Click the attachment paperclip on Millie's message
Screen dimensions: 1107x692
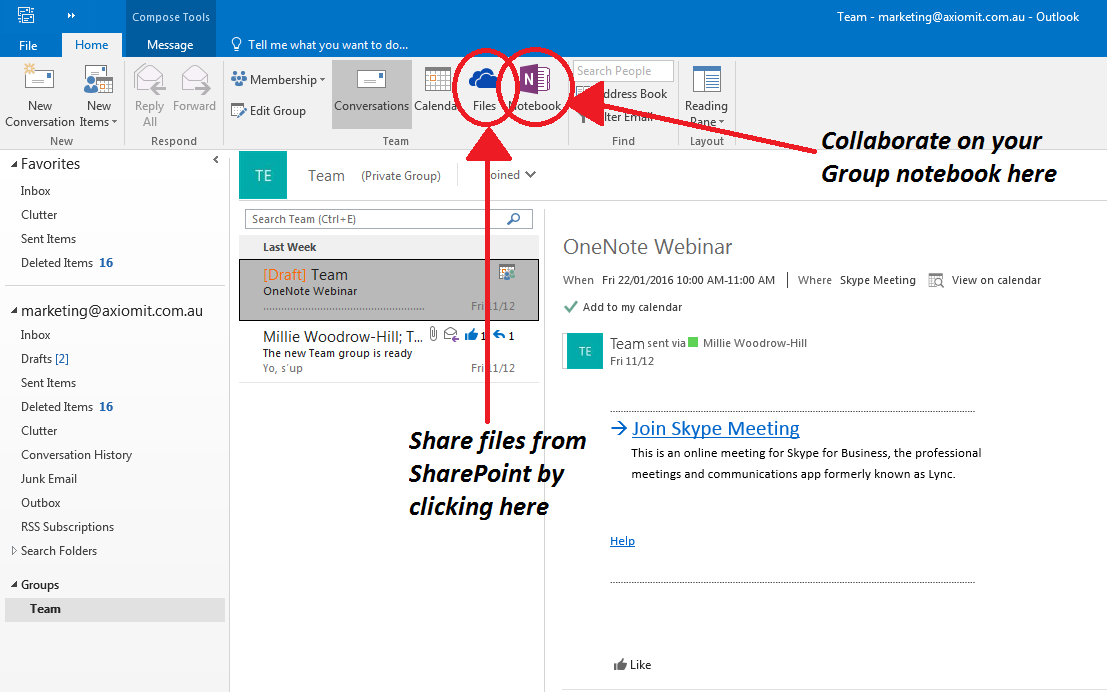tap(433, 334)
